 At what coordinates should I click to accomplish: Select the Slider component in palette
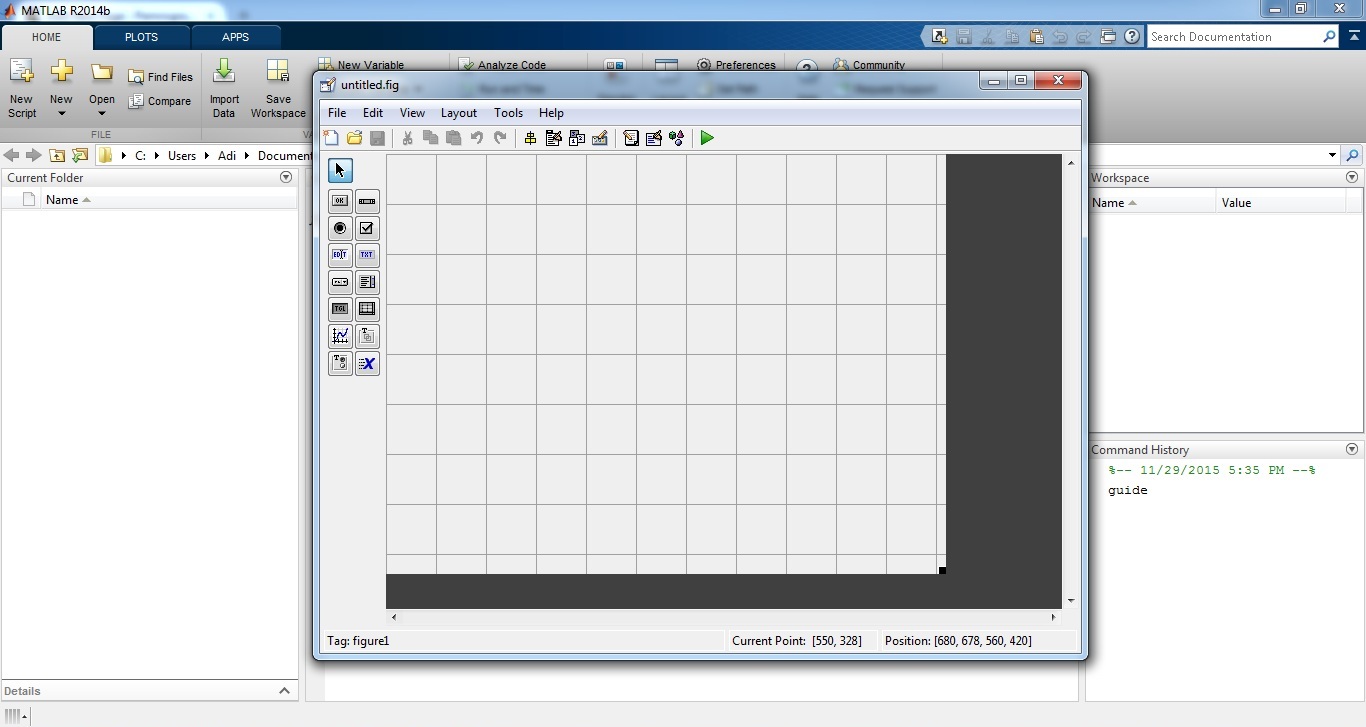point(367,201)
